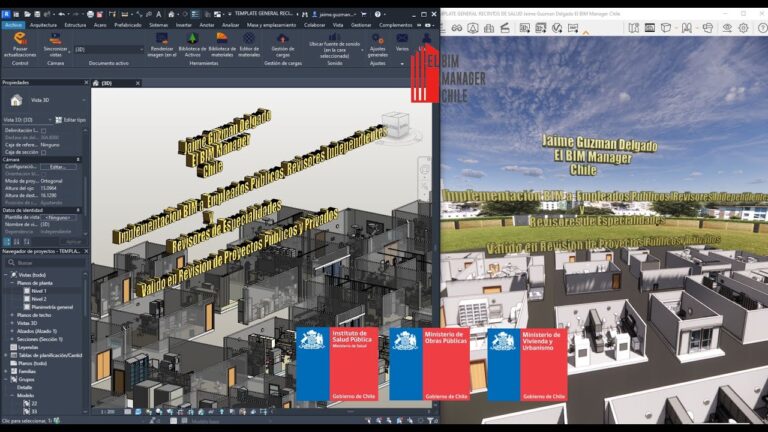Collapse Planos de planta node
The height and width of the screenshot is (432, 768).
pyautogui.click(x=12, y=283)
